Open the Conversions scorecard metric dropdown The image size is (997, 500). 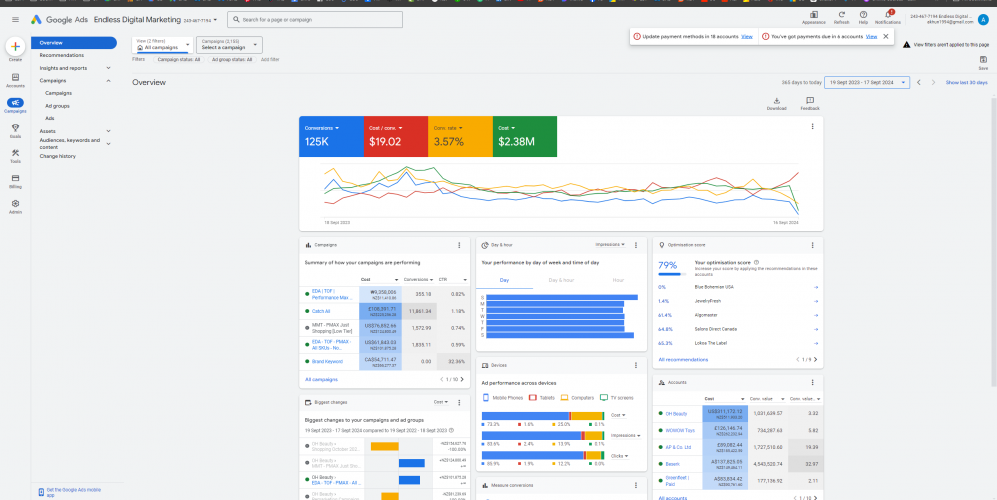pos(322,128)
